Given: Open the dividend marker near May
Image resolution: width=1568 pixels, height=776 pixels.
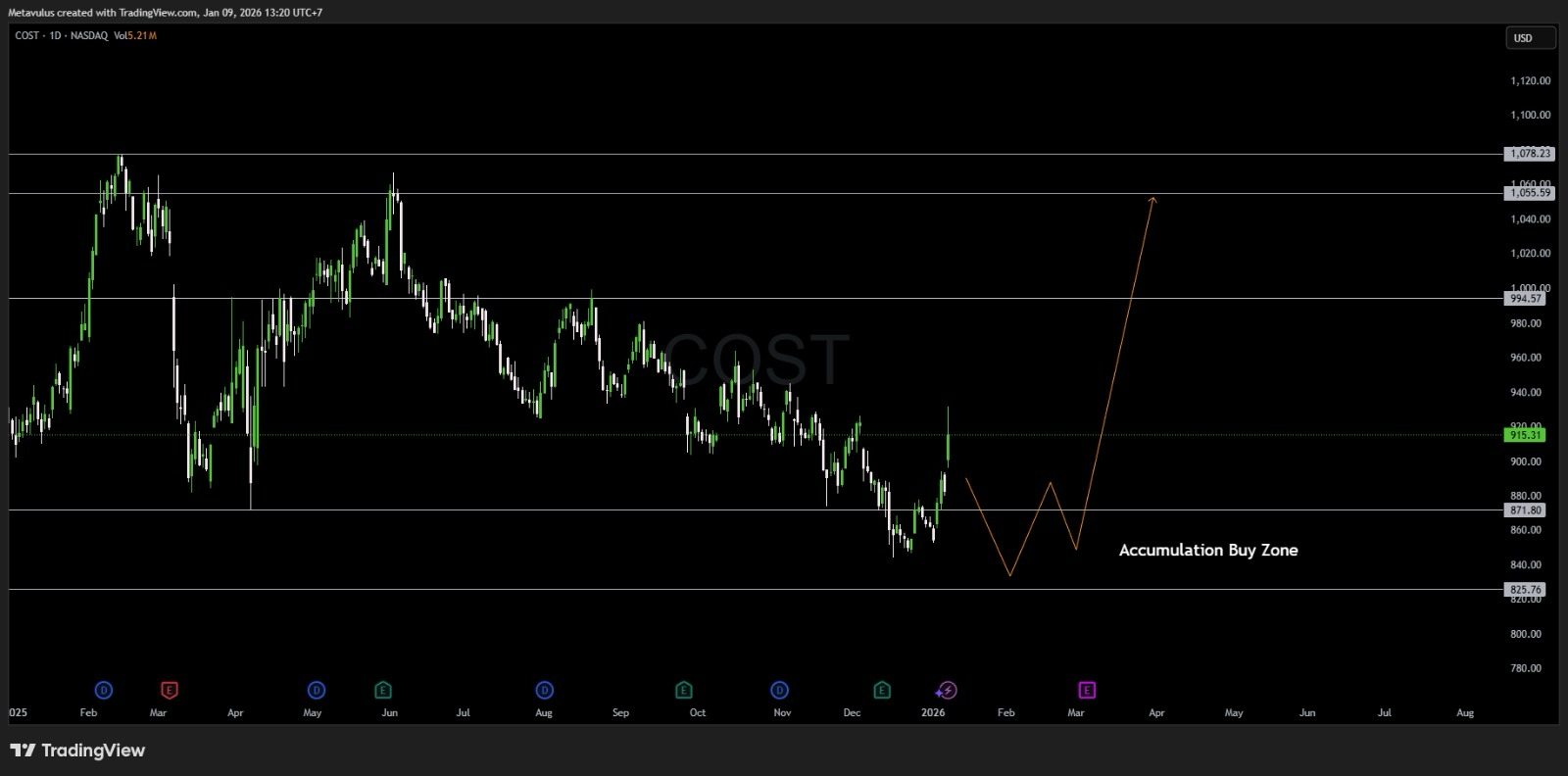Looking at the screenshot, I should [316, 690].
